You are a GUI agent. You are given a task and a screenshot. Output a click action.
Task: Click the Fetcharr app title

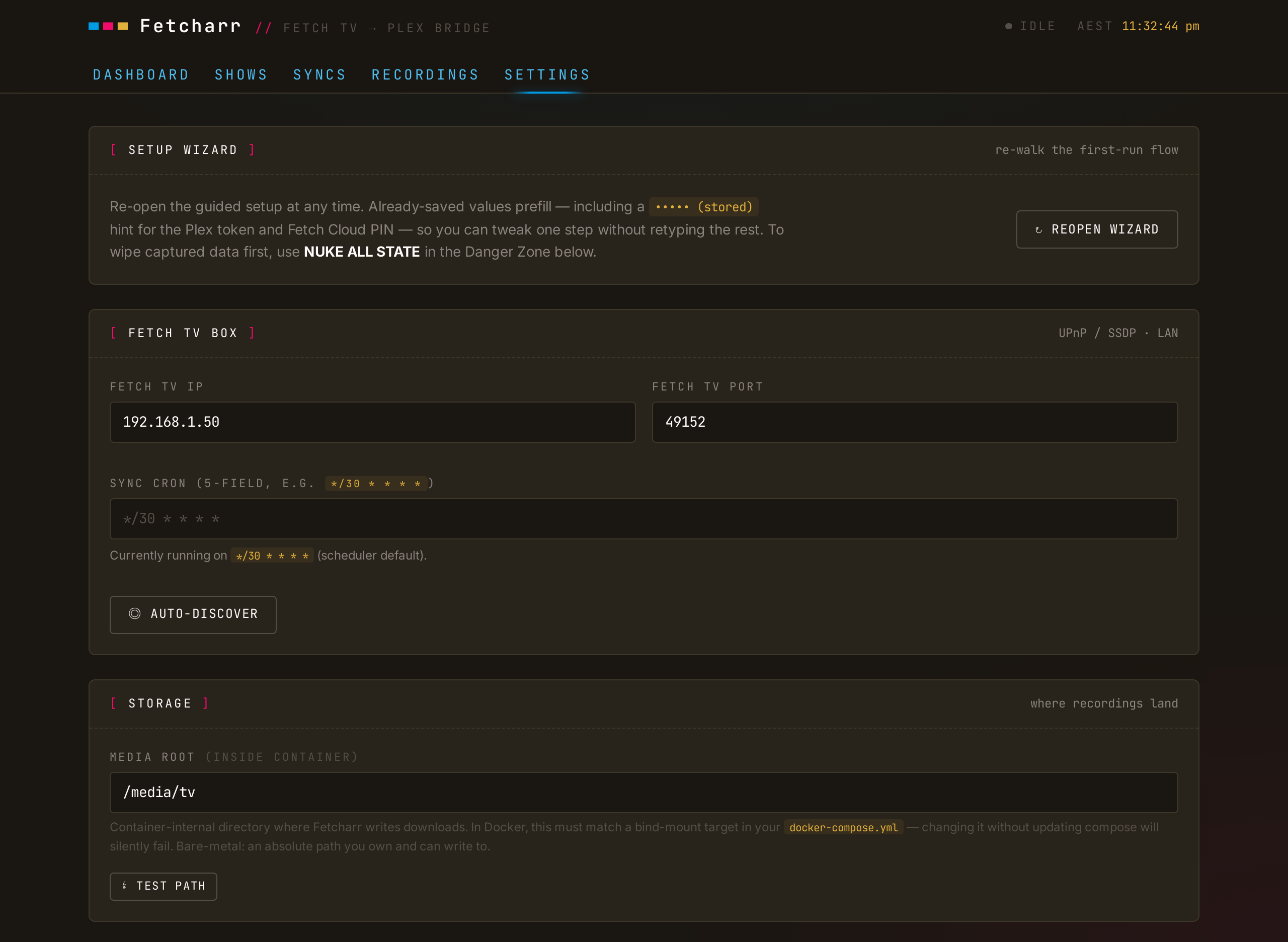(x=191, y=26)
